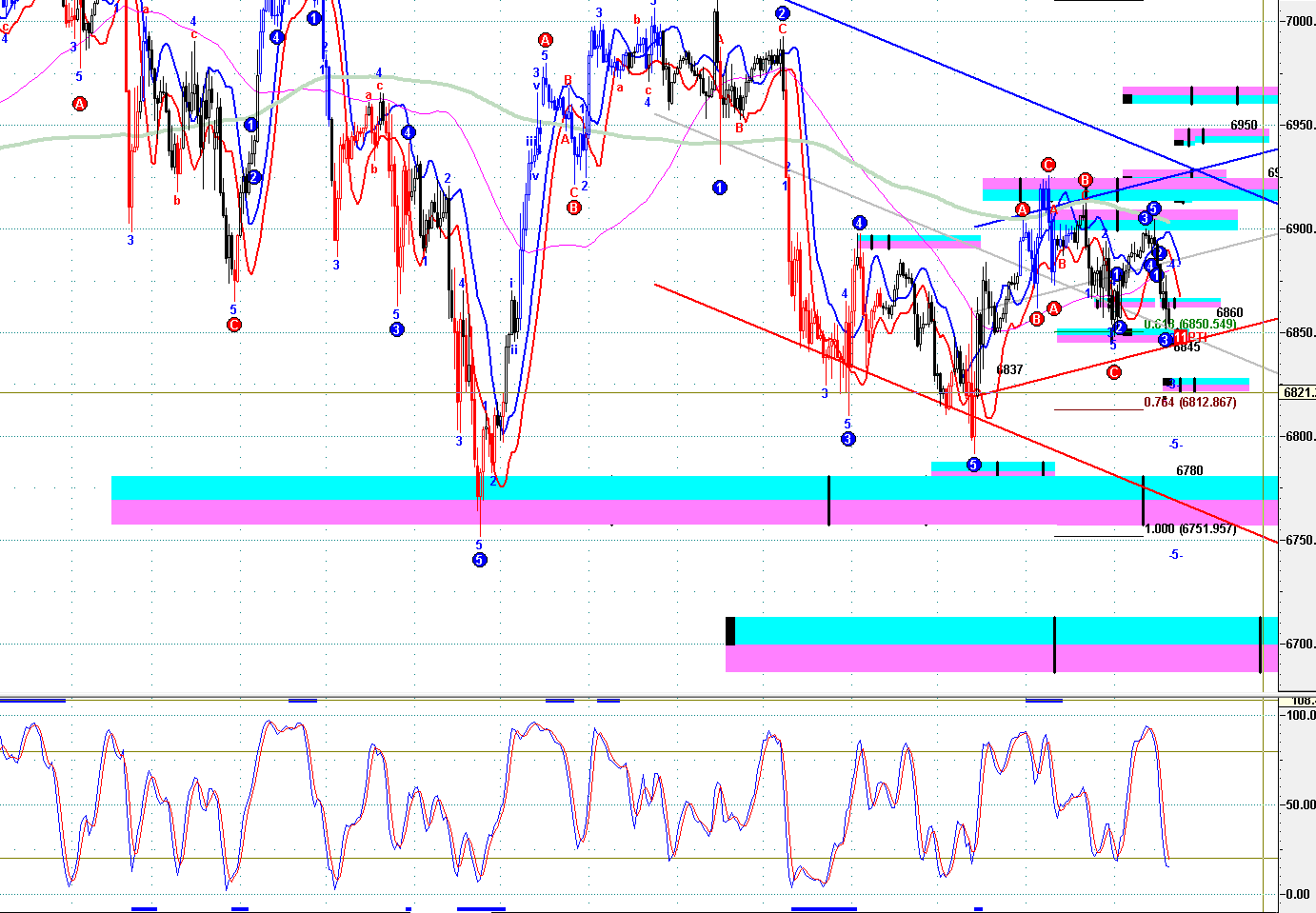Image resolution: width=1316 pixels, height=913 pixels.
Task: Select the 6837 price annotation
Action: point(1009,369)
